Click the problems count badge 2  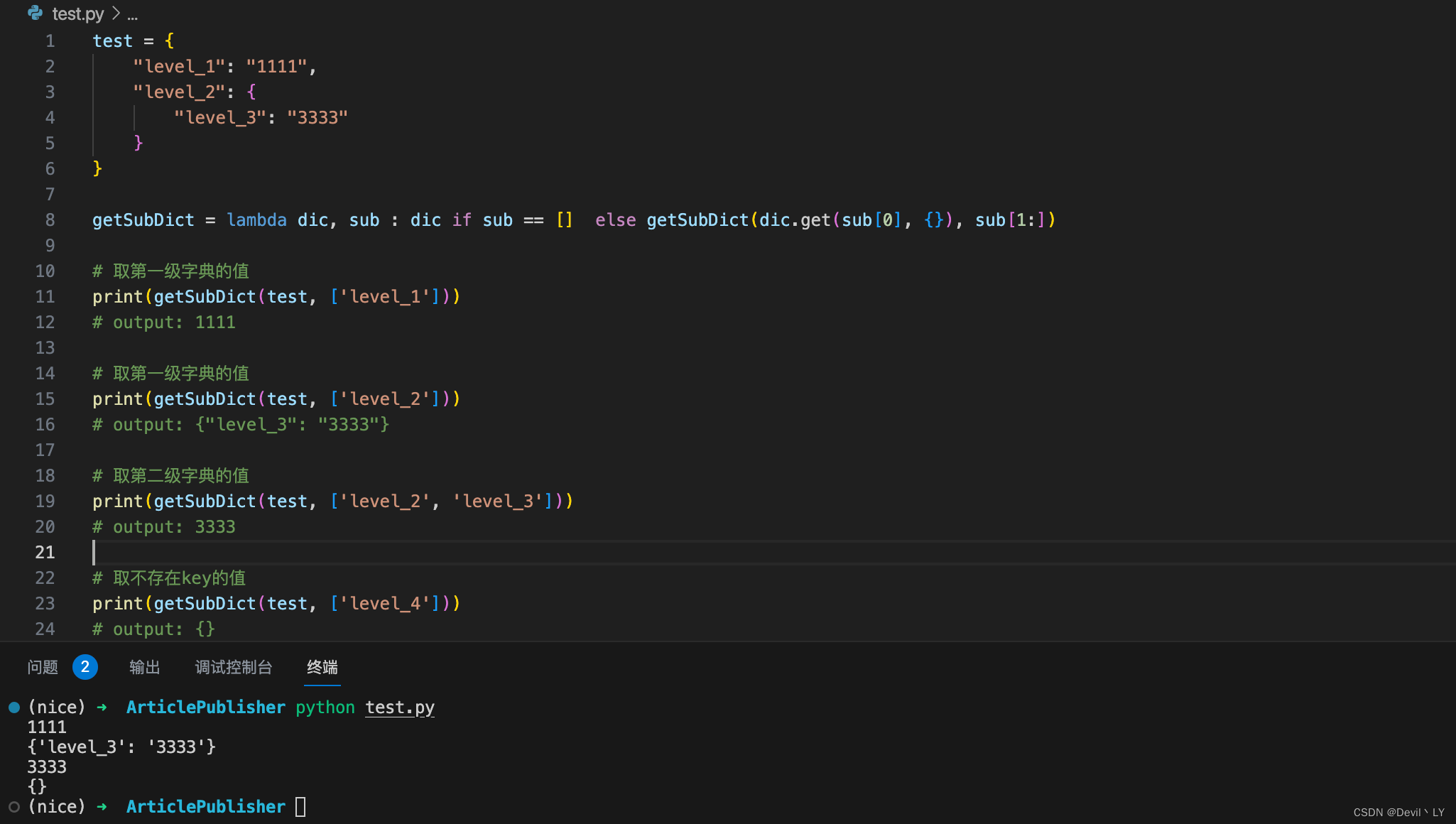85,667
